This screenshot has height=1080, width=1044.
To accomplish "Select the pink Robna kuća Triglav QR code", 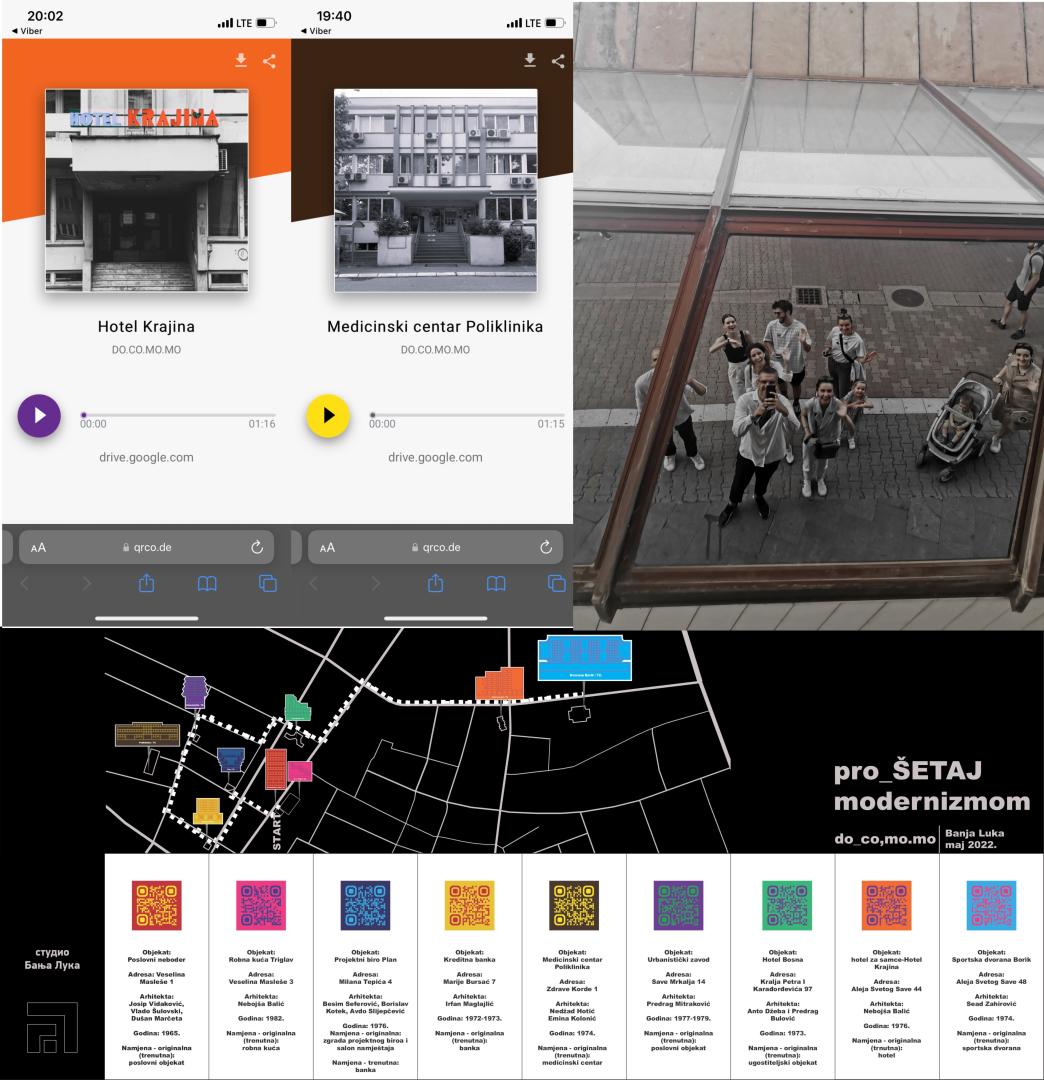I will [x=260, y=905].
